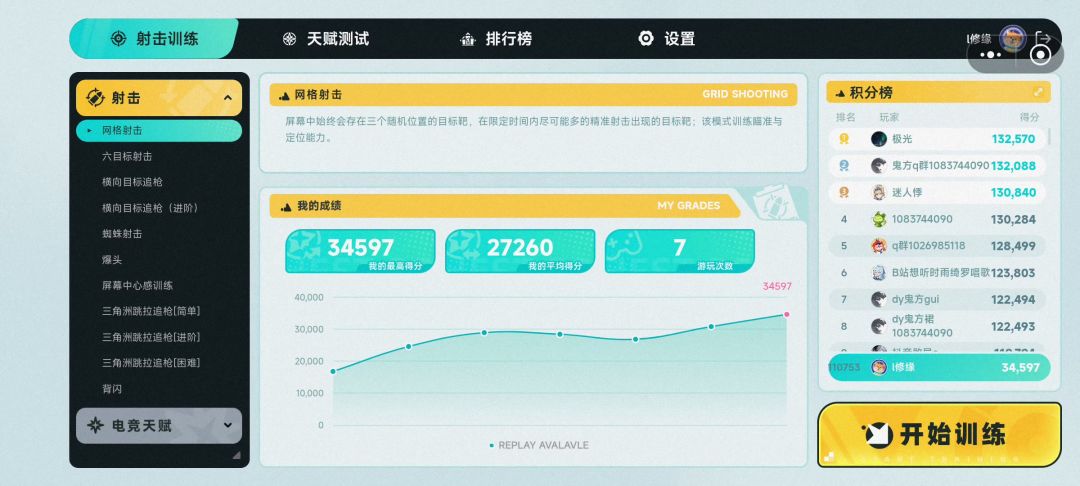The image size is (1080, 486).
Task: Switch to the 天赋测试 tab
Action: click(x=338, y=39)
